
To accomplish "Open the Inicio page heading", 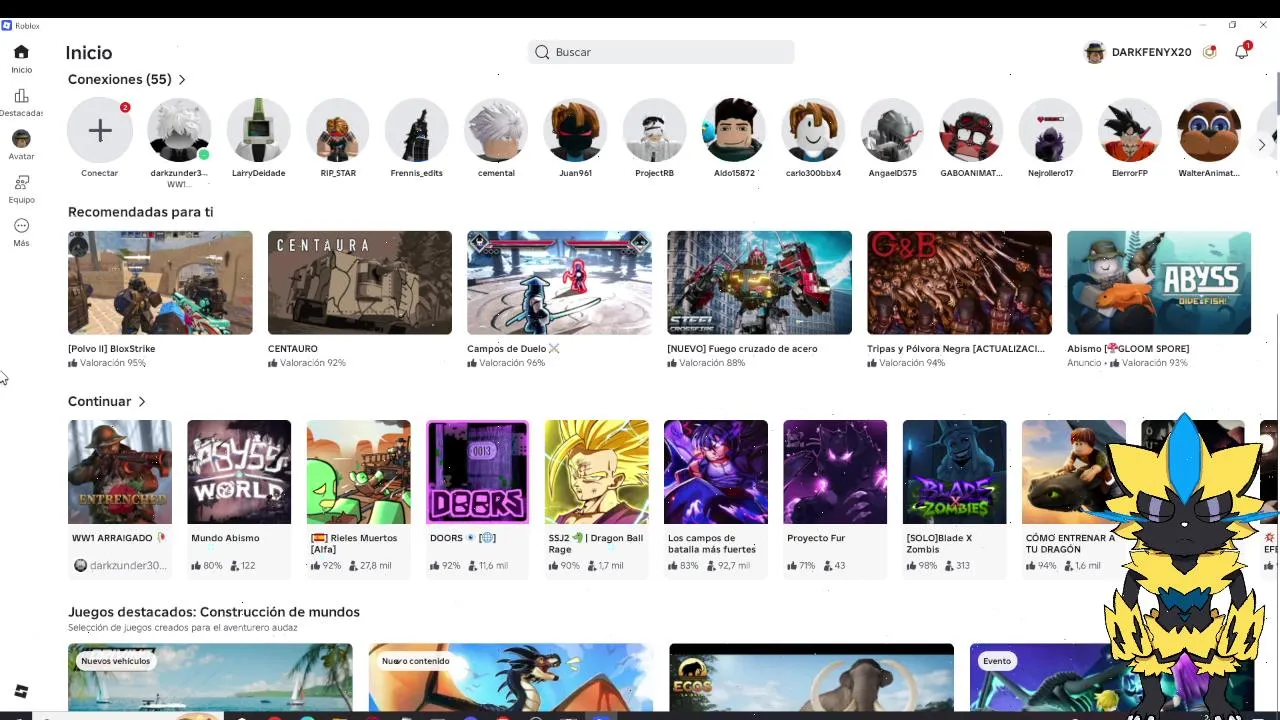I will click(x=89, y=53).
